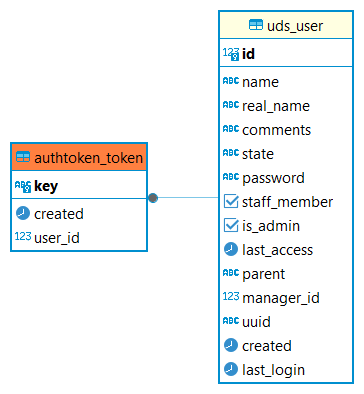Select the state column text
Screen dimensions: 364x394
[258, 154]
